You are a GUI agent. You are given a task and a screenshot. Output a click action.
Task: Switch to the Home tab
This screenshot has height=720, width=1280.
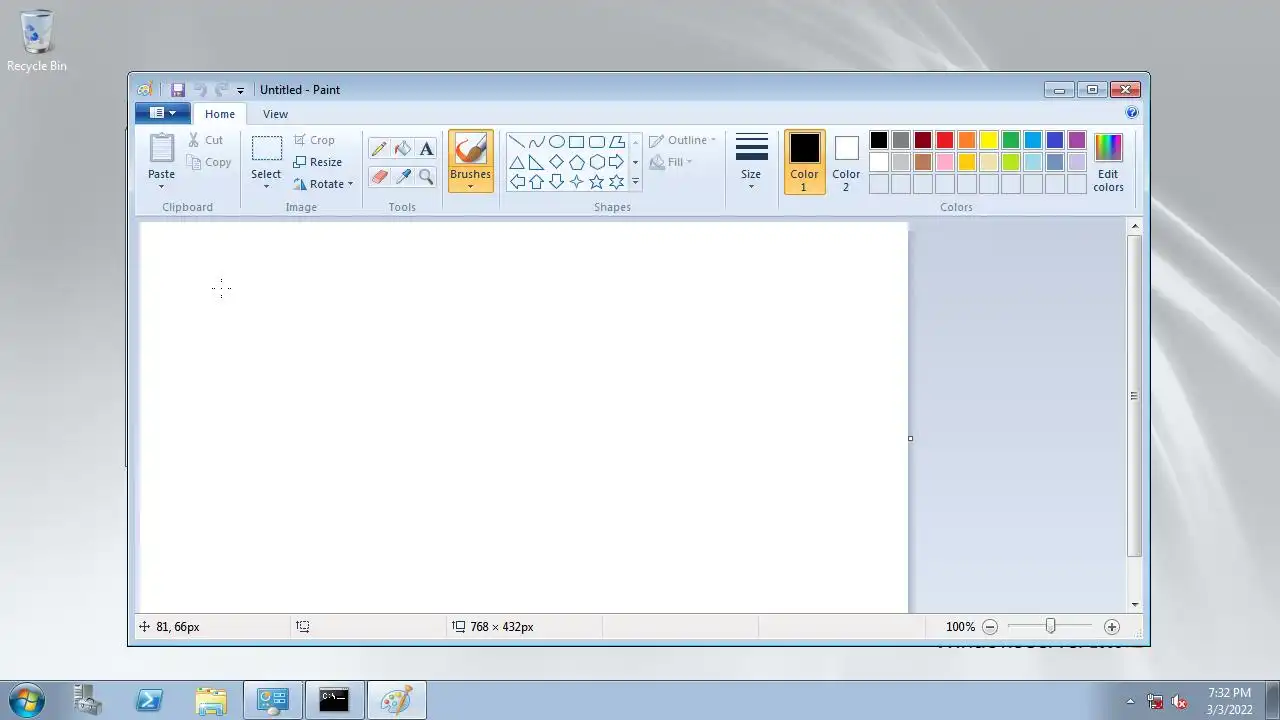click(220, 114)
